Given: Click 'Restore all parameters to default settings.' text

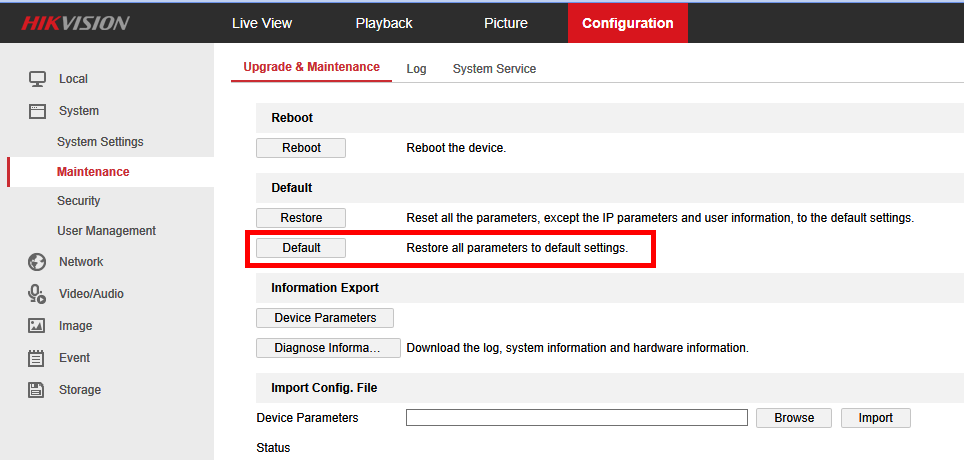Looking at the screenshot, I should [x=517, y=248].
